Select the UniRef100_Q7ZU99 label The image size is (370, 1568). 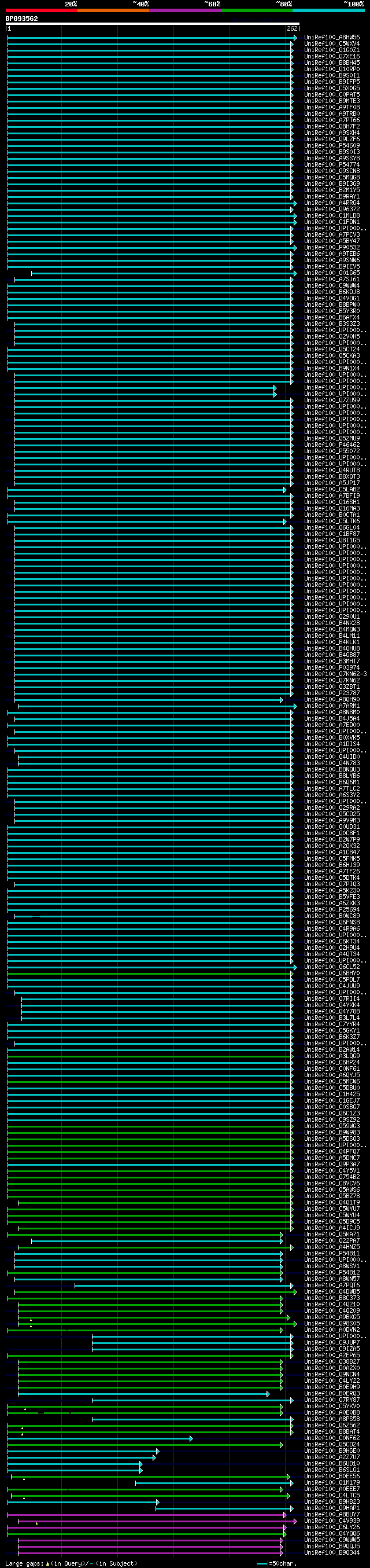tap(332, 400)
